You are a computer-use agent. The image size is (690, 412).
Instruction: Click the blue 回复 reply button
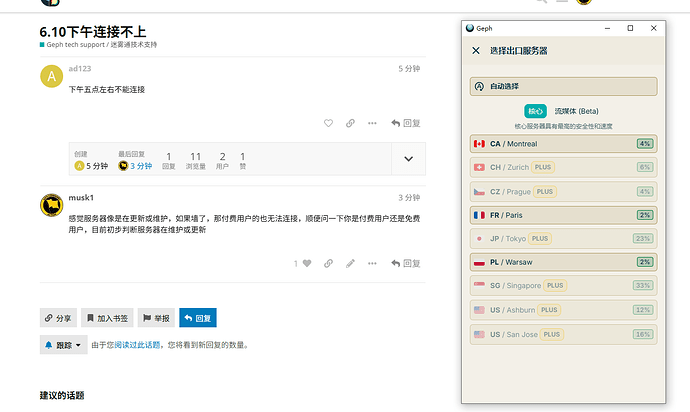point(198,318)
